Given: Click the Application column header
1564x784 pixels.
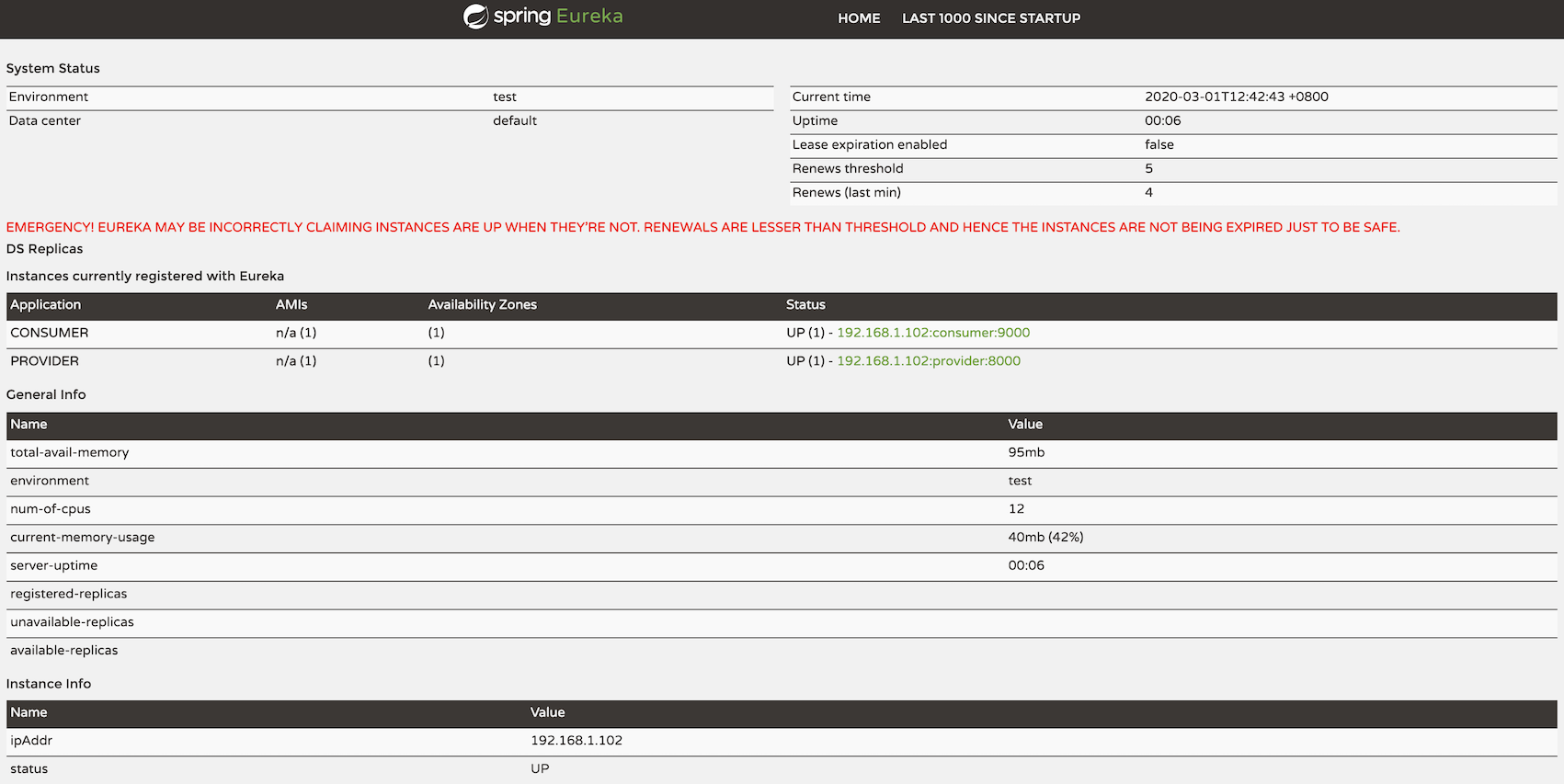Looking at the screenshot, I should pyautogui.click(x=46, y=305).
